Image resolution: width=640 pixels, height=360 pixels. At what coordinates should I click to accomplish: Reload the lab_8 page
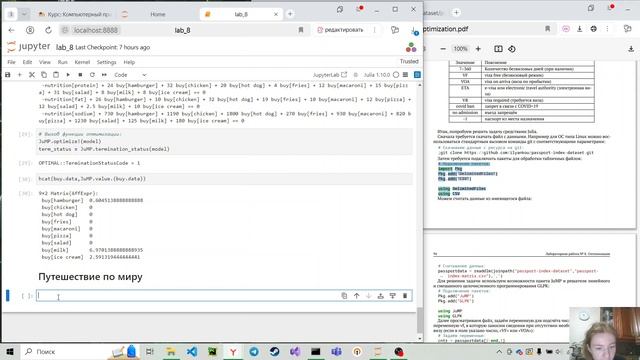tap(48, 30)
